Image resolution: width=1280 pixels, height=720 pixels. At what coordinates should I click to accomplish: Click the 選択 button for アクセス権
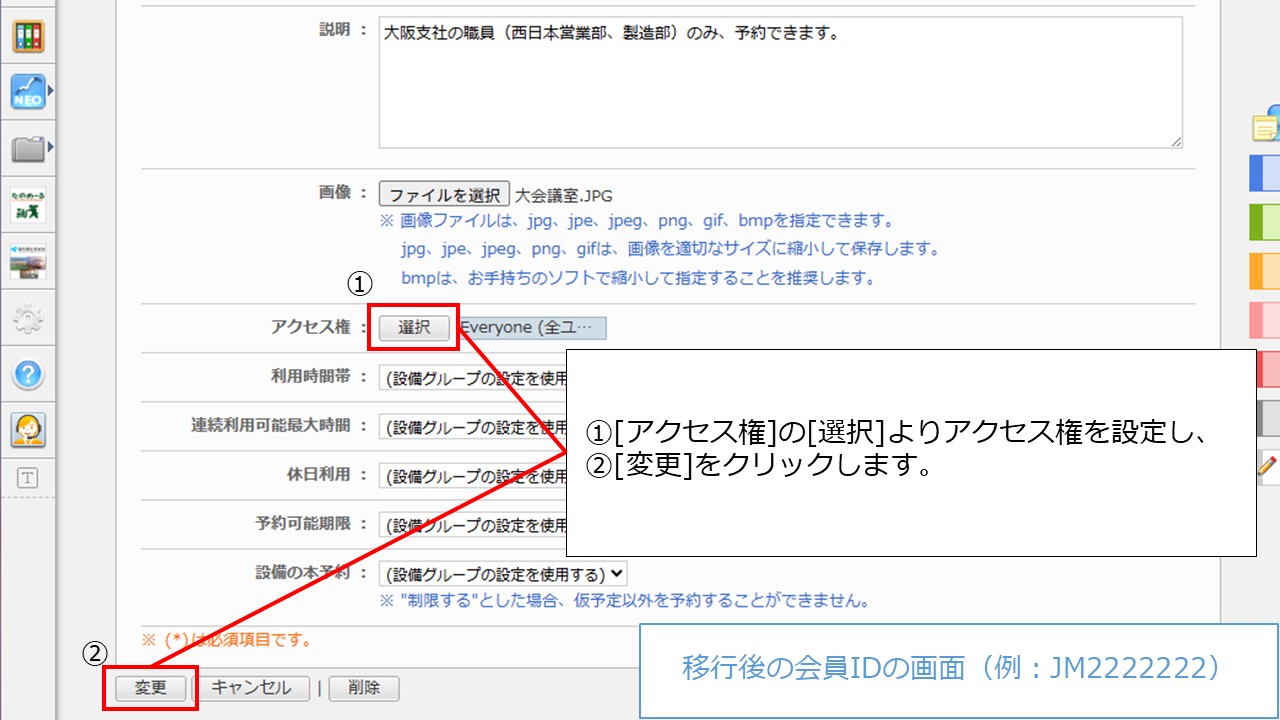(x=413, y=328)
